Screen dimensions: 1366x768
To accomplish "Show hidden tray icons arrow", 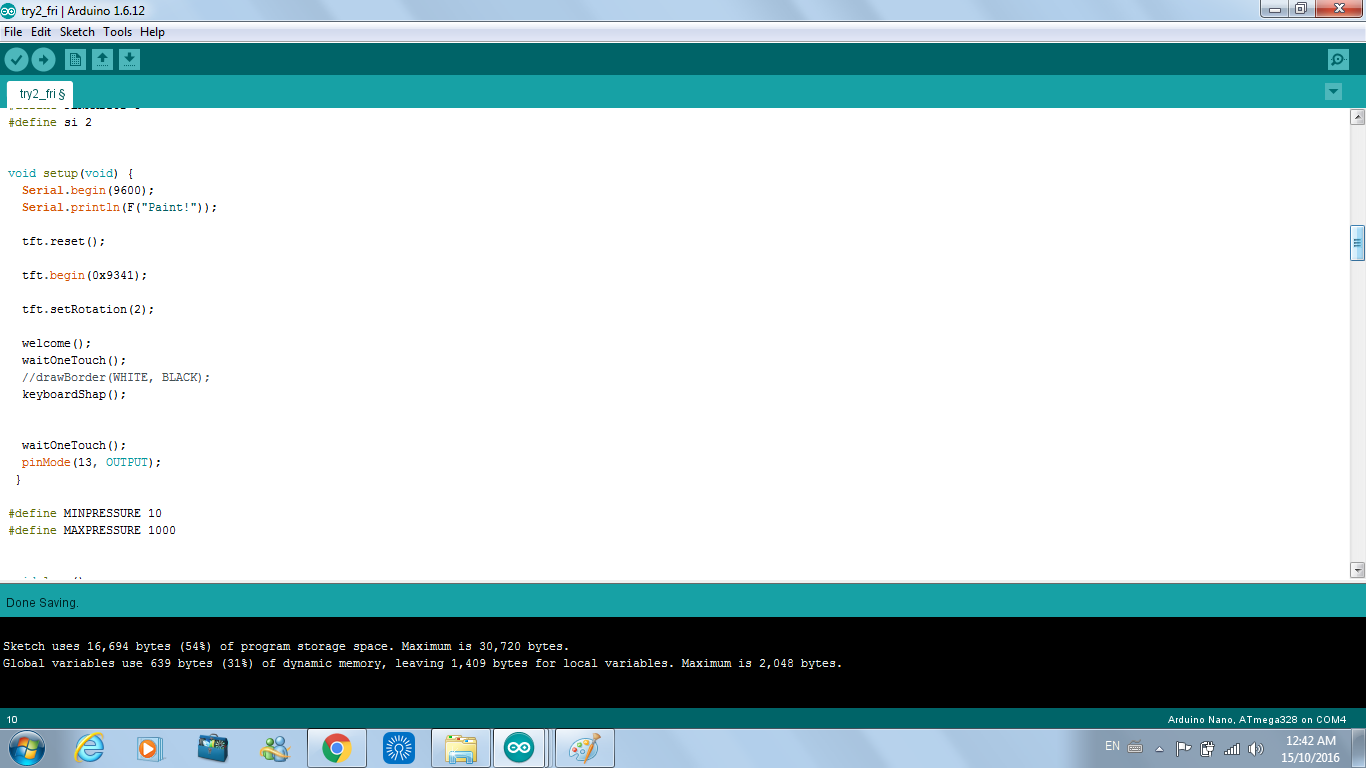I will [x=1159, y=748].
